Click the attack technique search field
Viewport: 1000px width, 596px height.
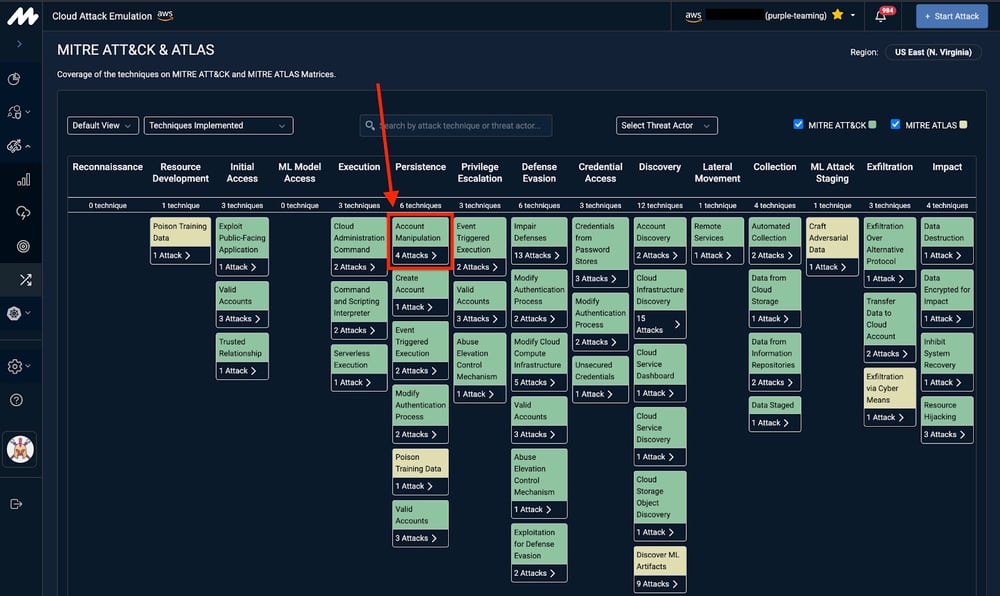(x=456, y=126)
